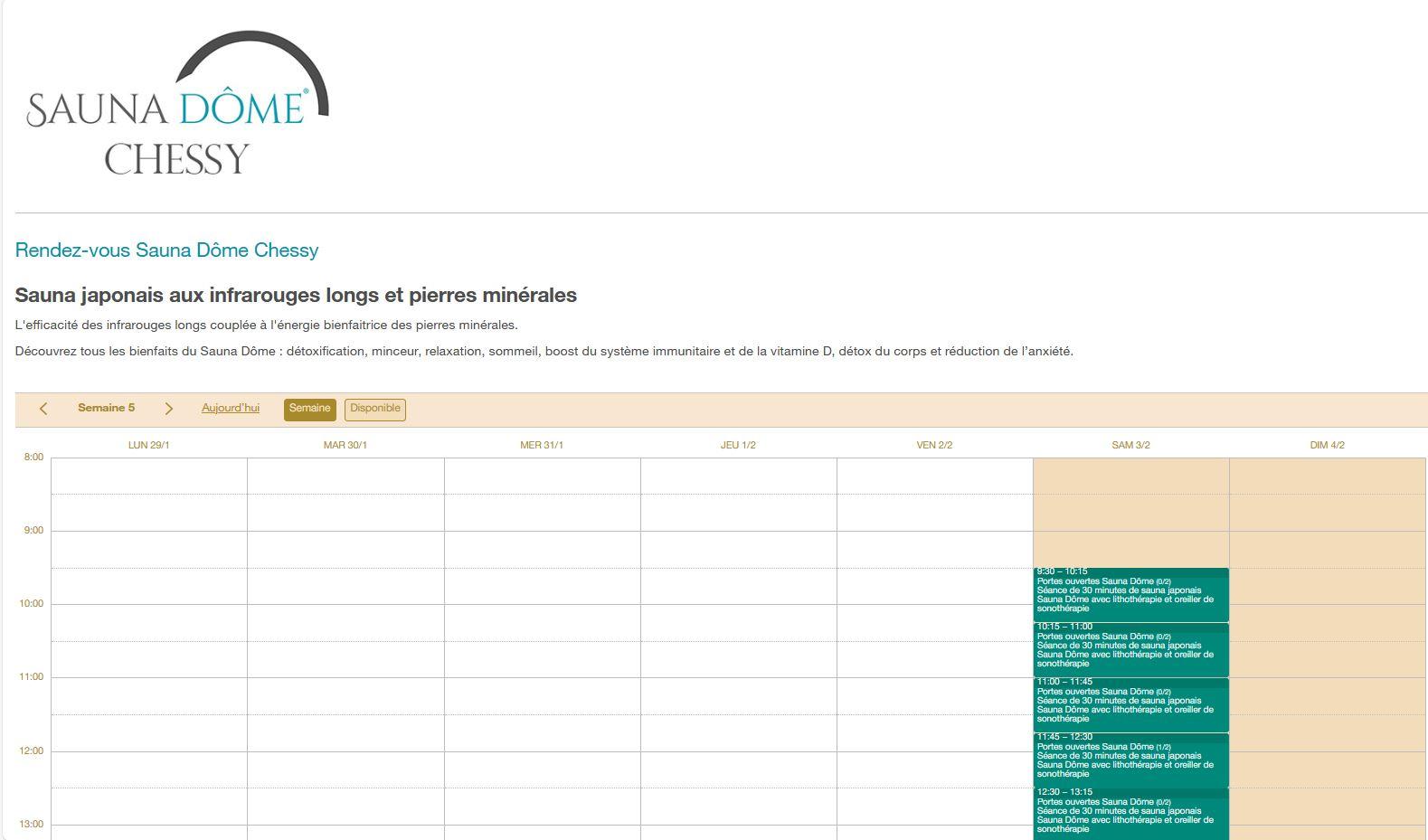Select the LUN 29/1 column header
This screenshot has width=1428, height=840.
tap(149, 445)
